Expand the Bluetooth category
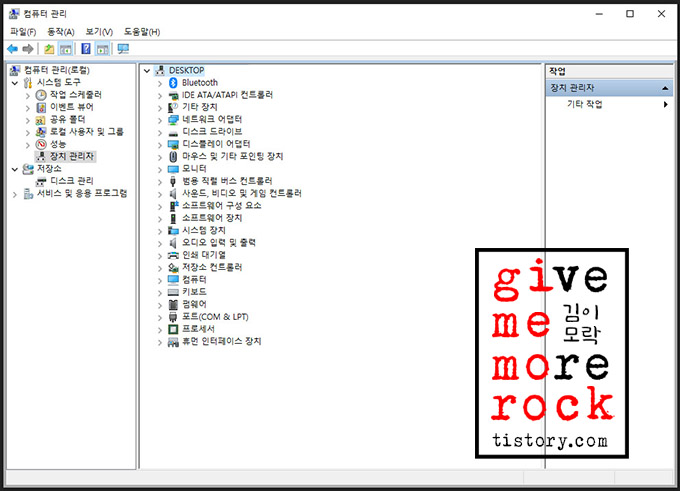This screenshot has width=680, height=491. 160,83
